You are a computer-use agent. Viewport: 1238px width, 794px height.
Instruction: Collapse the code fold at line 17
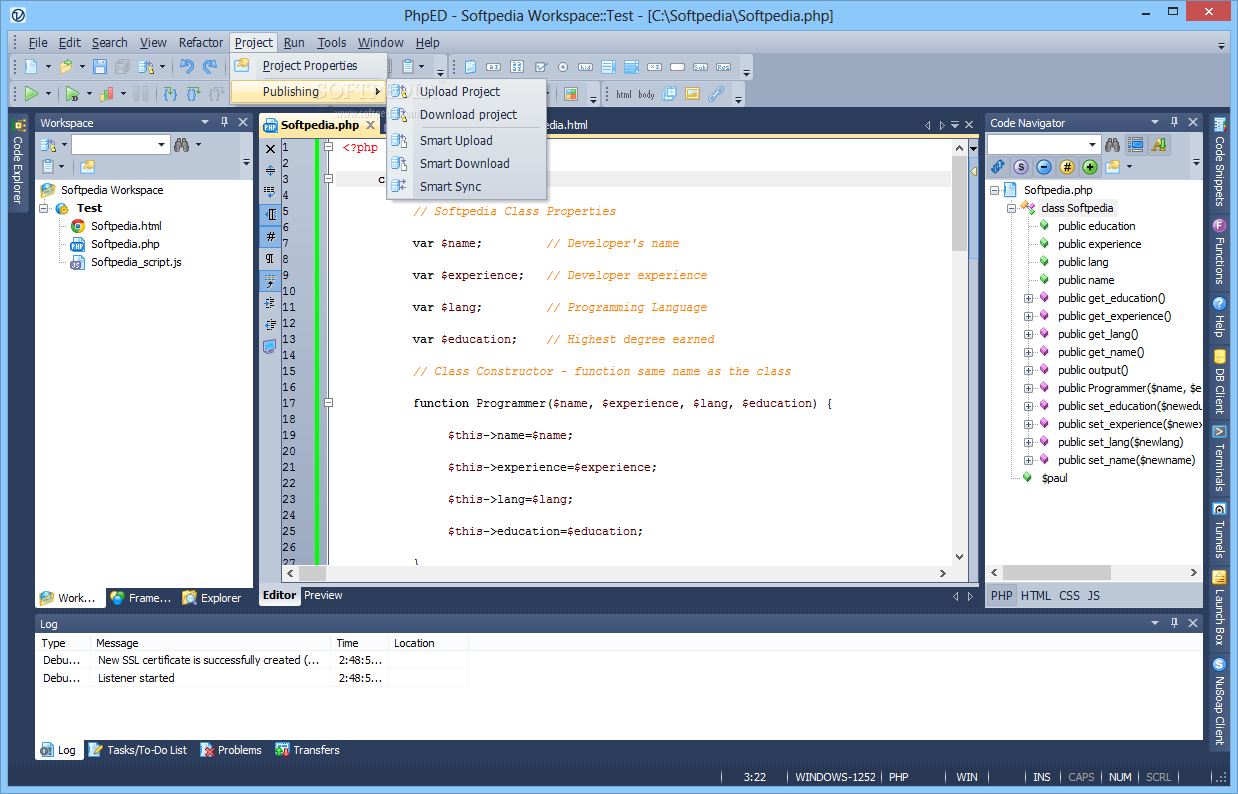(328, 403)
